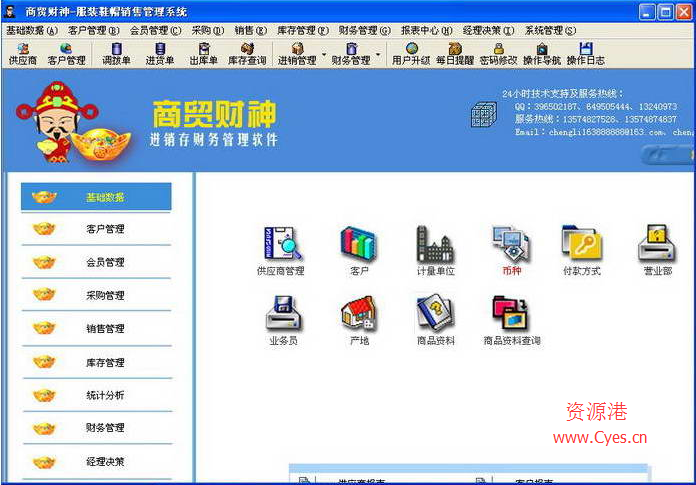
Task: Select 库存管理 in the left sidebar
Action: 96,362
